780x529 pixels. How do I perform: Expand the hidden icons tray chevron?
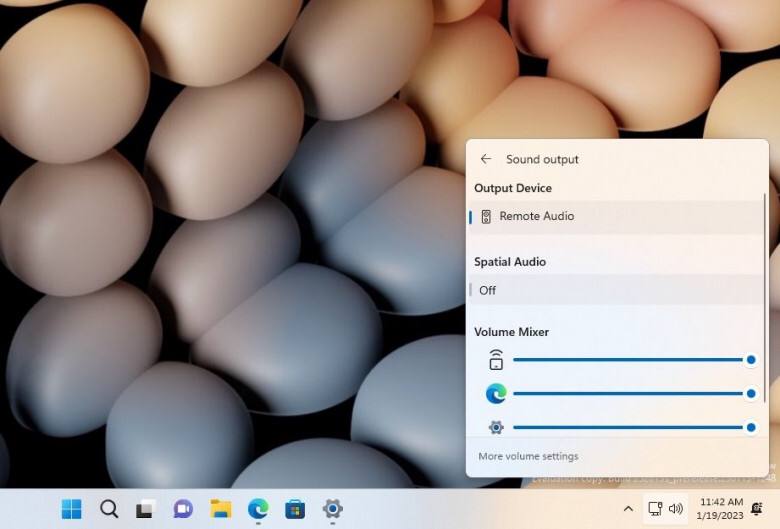pos(628,509)
